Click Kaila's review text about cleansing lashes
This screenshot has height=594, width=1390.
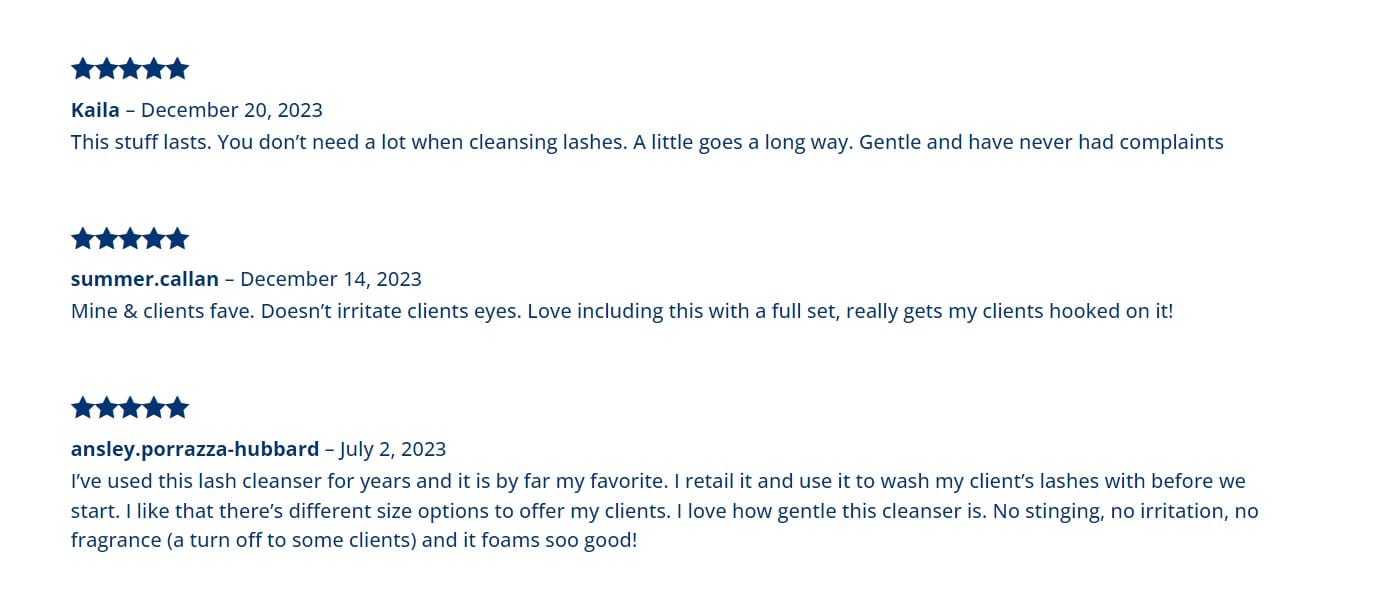tap(646, 142)
